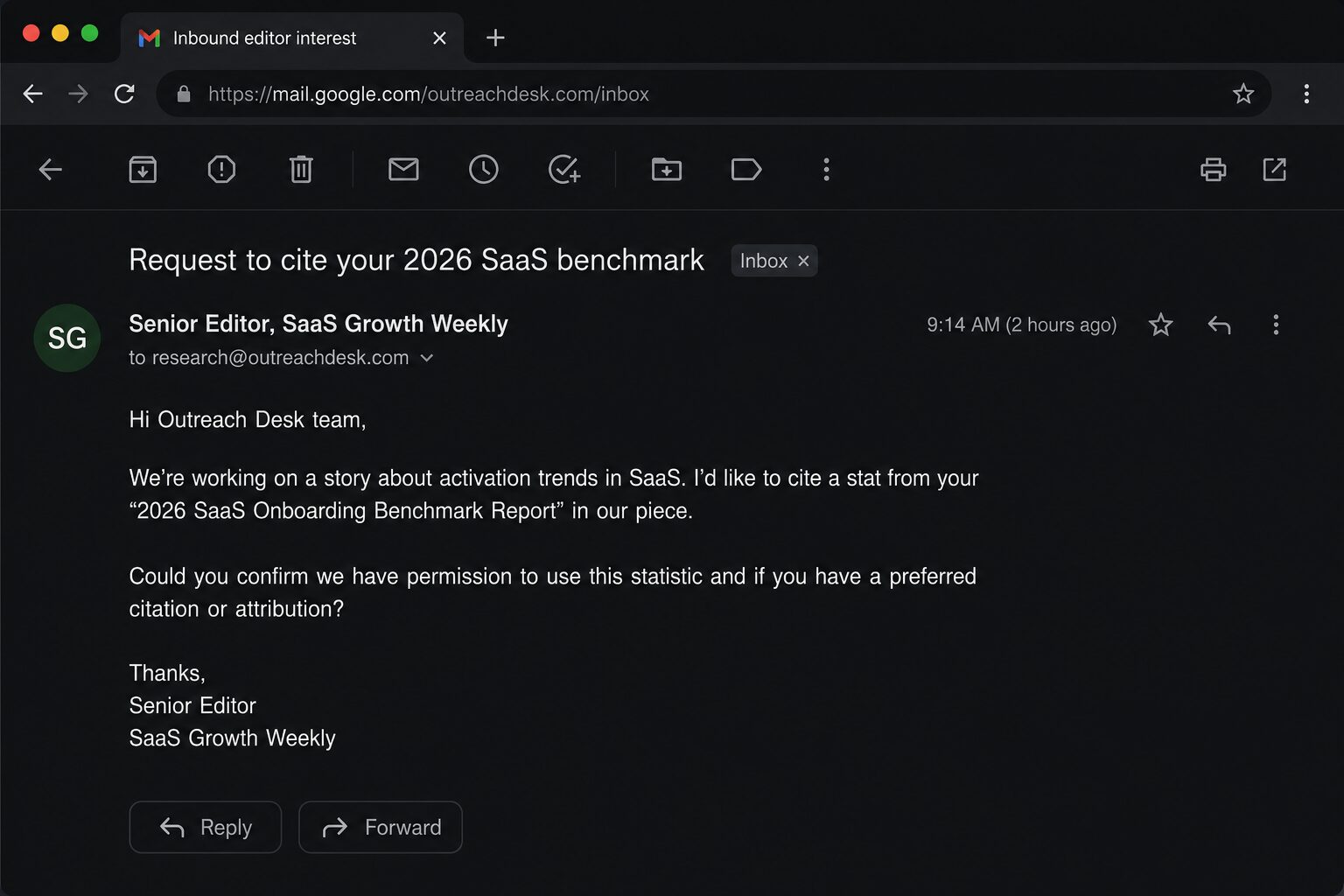
Task: Click the Reply button below the message
Action: click(x=206, y=827)
